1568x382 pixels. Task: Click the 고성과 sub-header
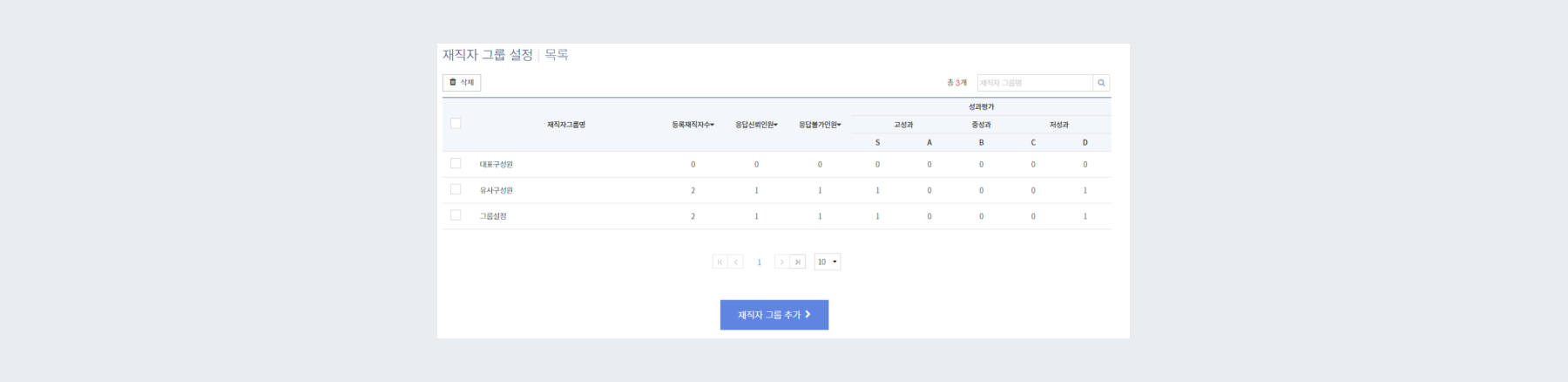pos(903,125)
